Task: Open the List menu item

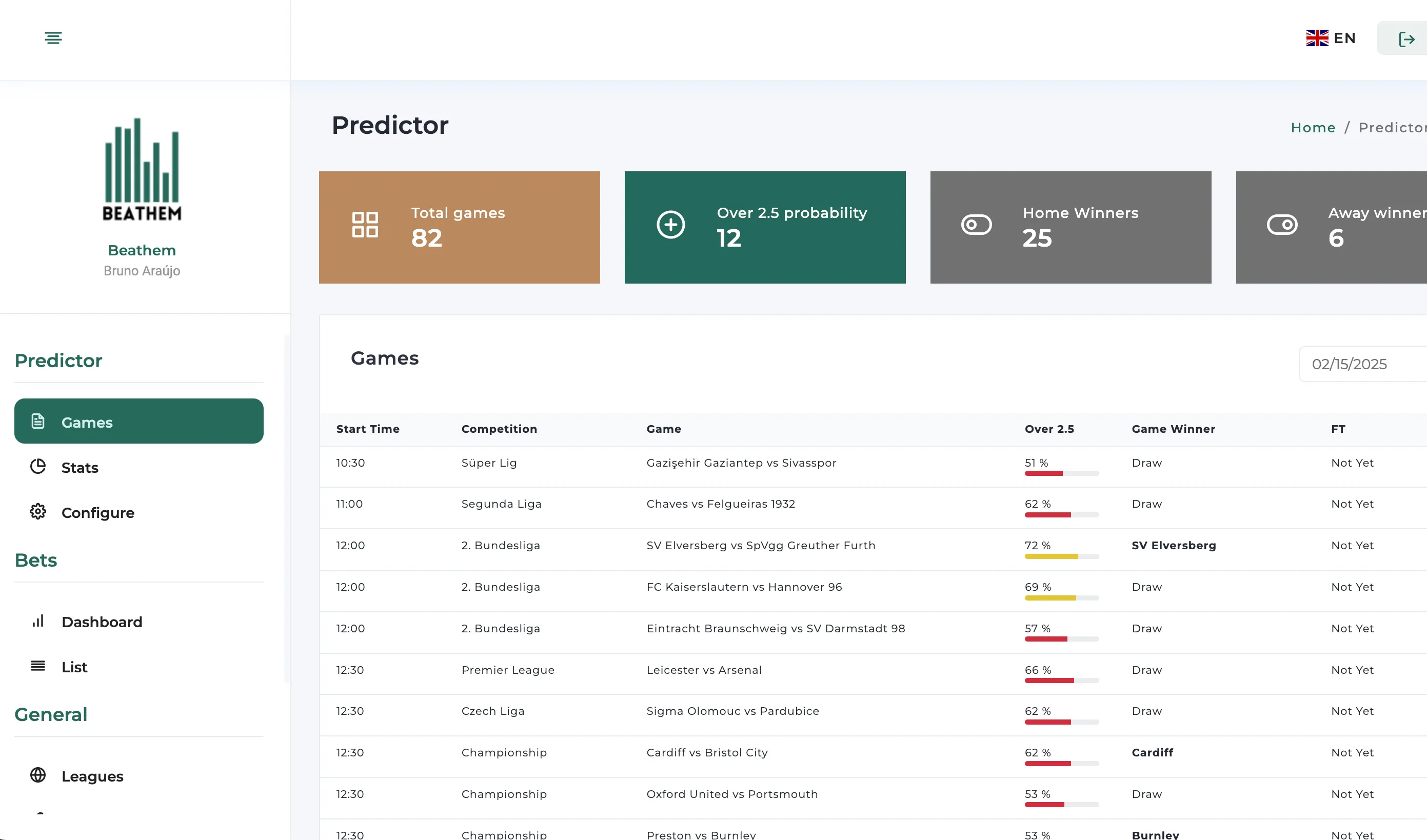Action: point(74,667)
